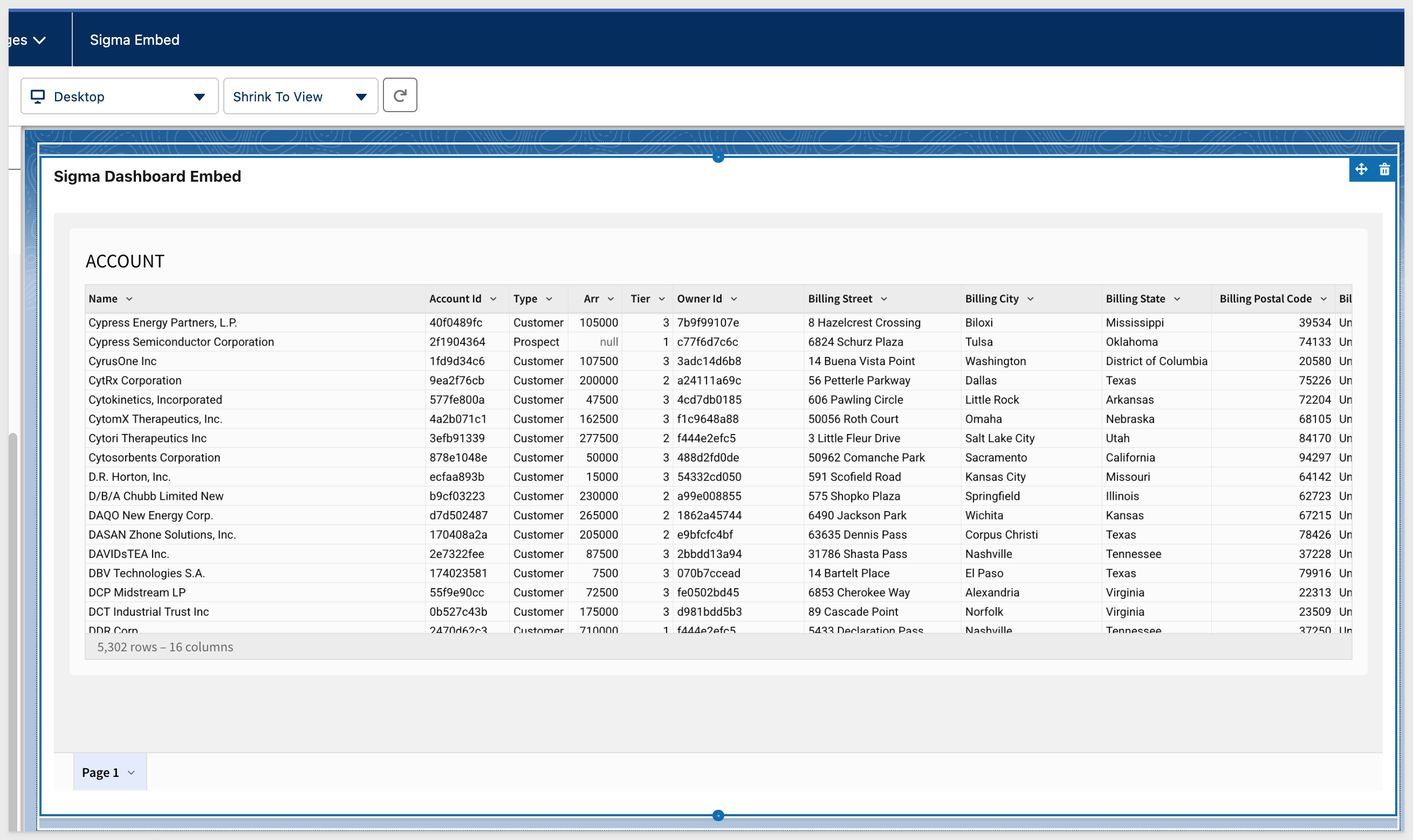Open the Billing Postal Code column menu
This screenshot has height=840, width=1413.
click(1323, 299)
